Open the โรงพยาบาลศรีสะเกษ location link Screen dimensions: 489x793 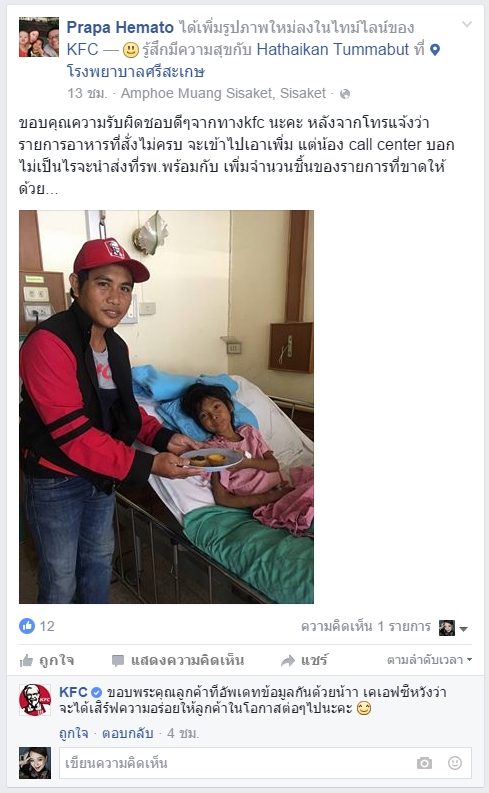coord(136,71)
